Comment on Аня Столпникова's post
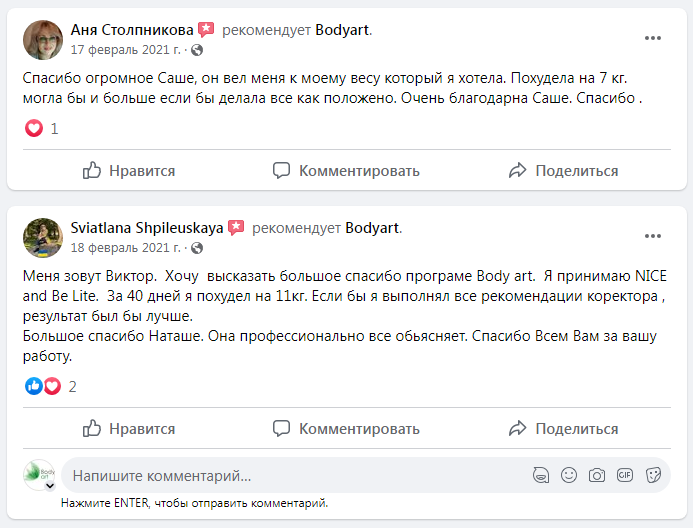Screen dimensions: 693x528 coord(346,171)
